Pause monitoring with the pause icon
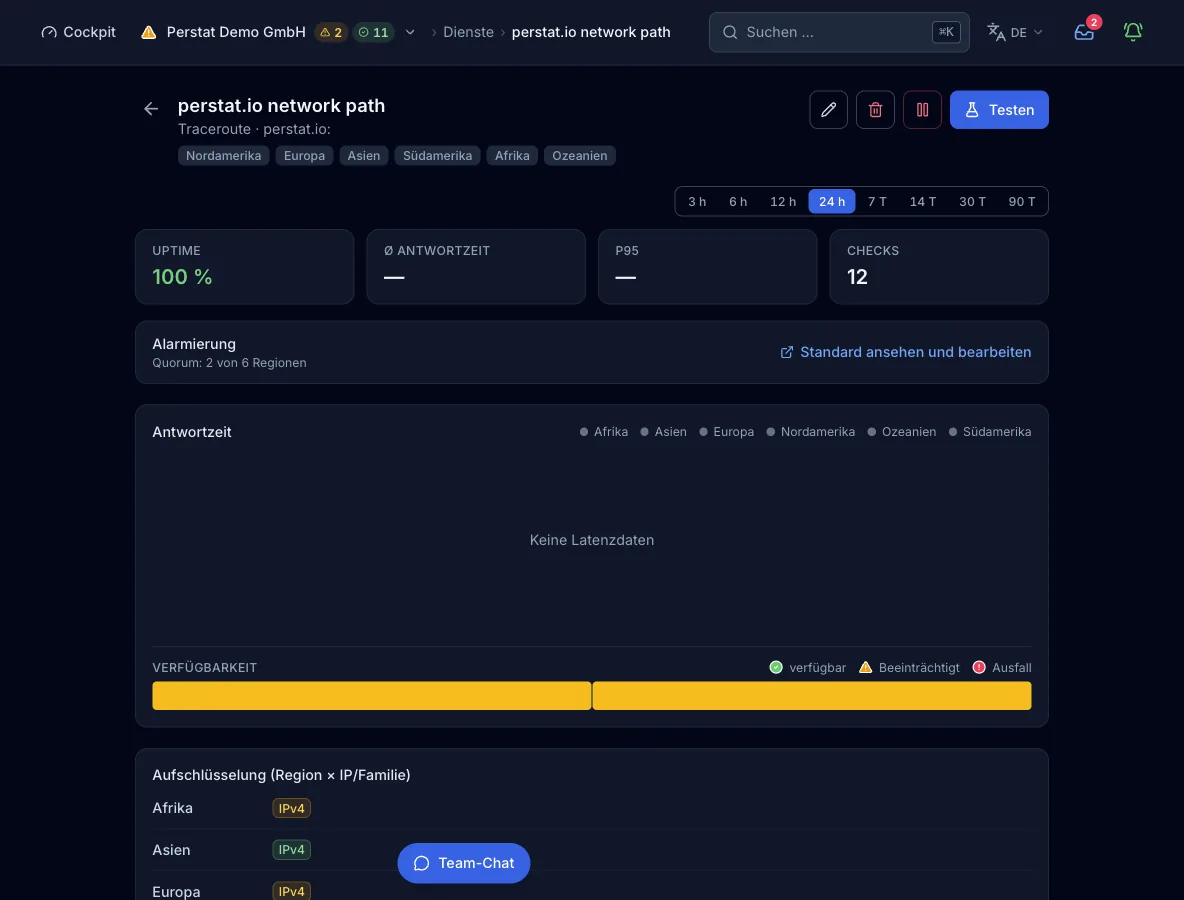Screen dimensions: 1184x900 922,109
